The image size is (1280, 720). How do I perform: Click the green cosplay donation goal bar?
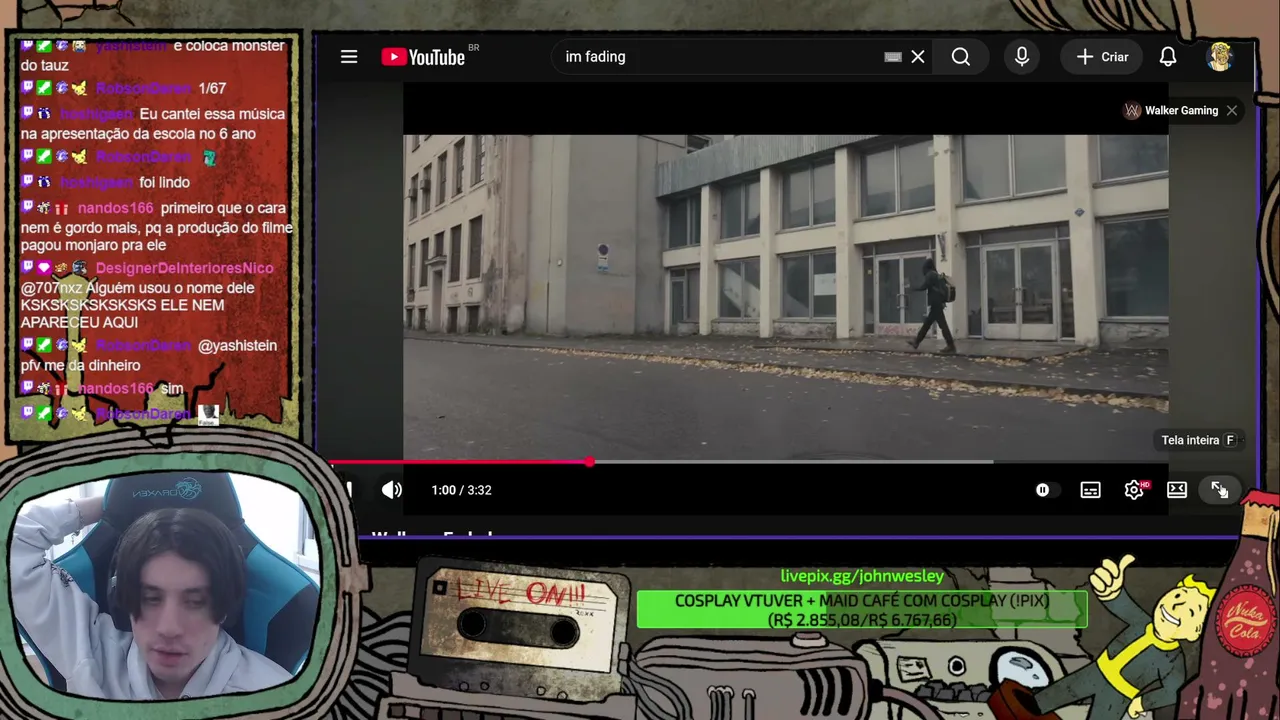click(x=862, y=610)
